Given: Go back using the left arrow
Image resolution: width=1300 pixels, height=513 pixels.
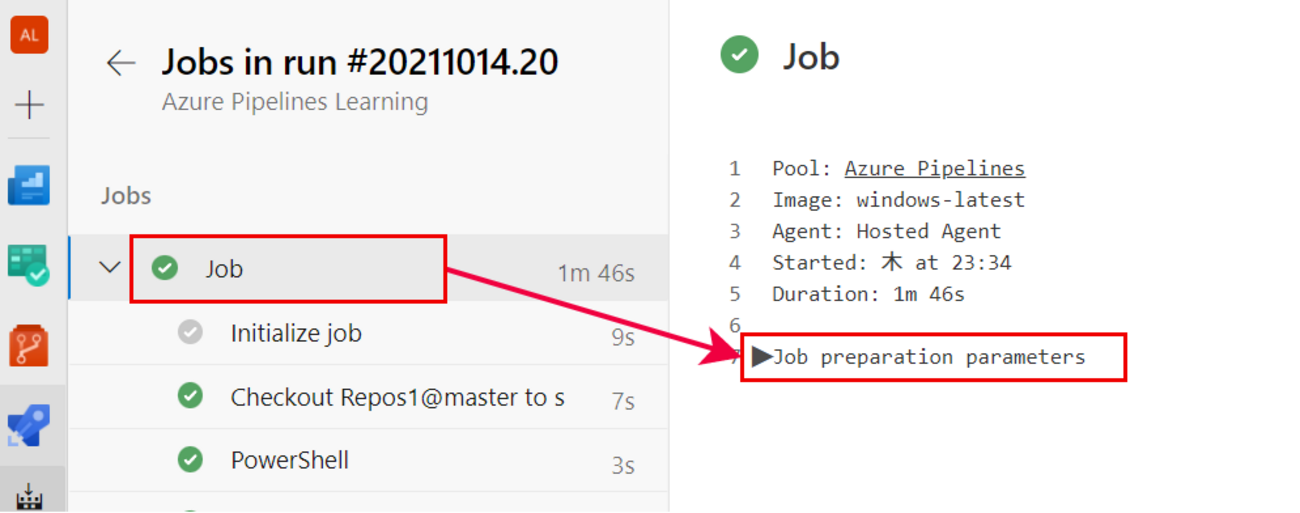Looking at the screenshot, I should [121, 63].
